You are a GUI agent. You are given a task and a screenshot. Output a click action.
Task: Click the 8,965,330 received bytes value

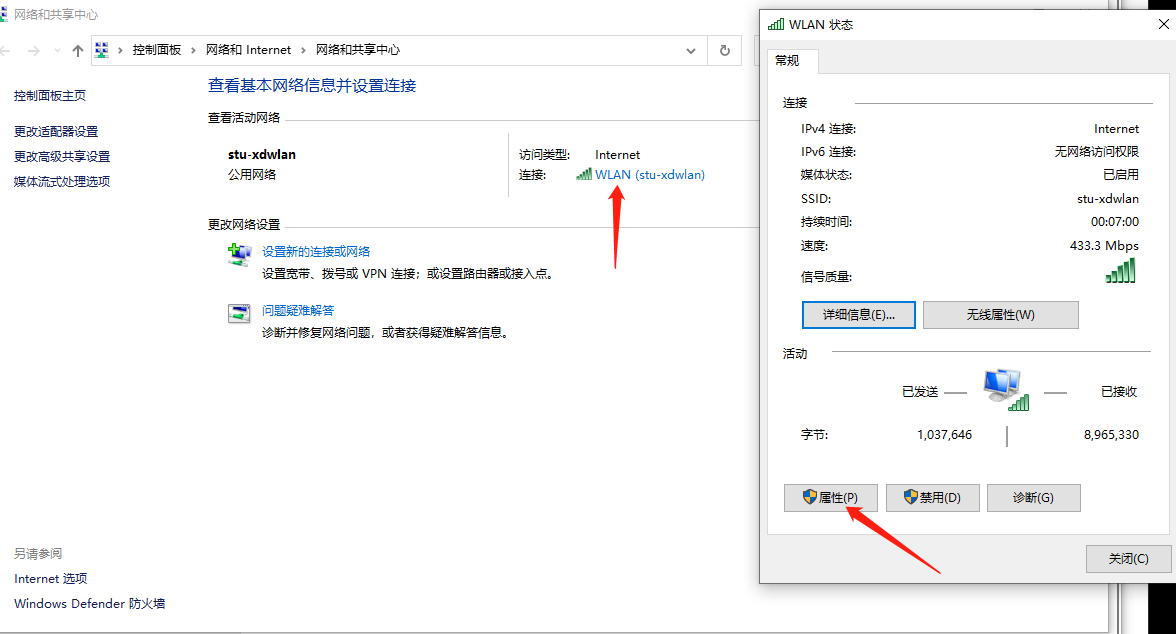click(x=1111, y=435)
